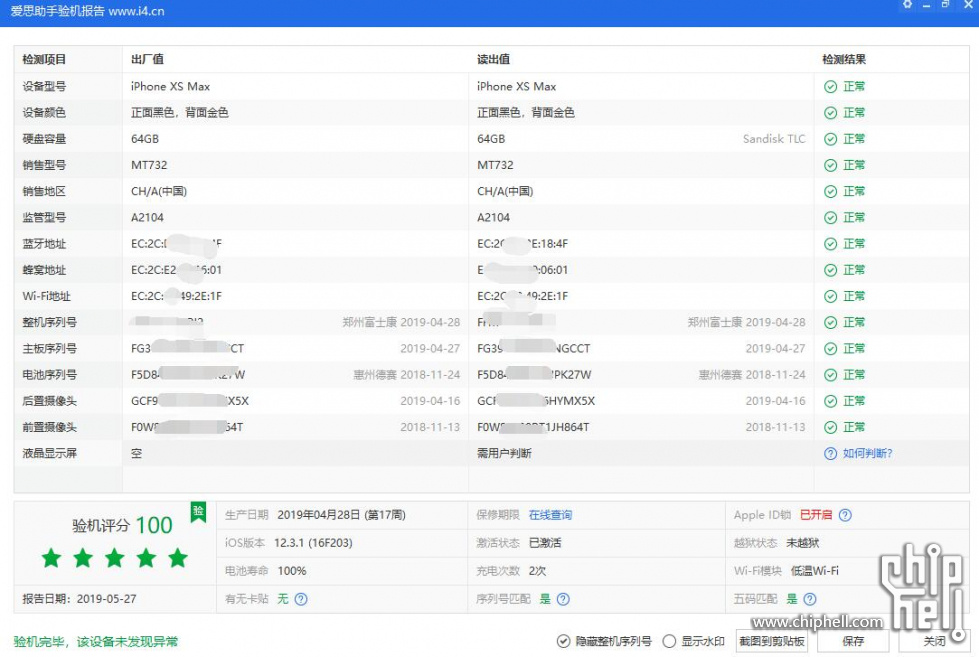Image resolution: width=979 pixels, height=657 pixels.
Task: Click iPhone XS Max in 出厂值 column
Action: click(x=170, y=87)
